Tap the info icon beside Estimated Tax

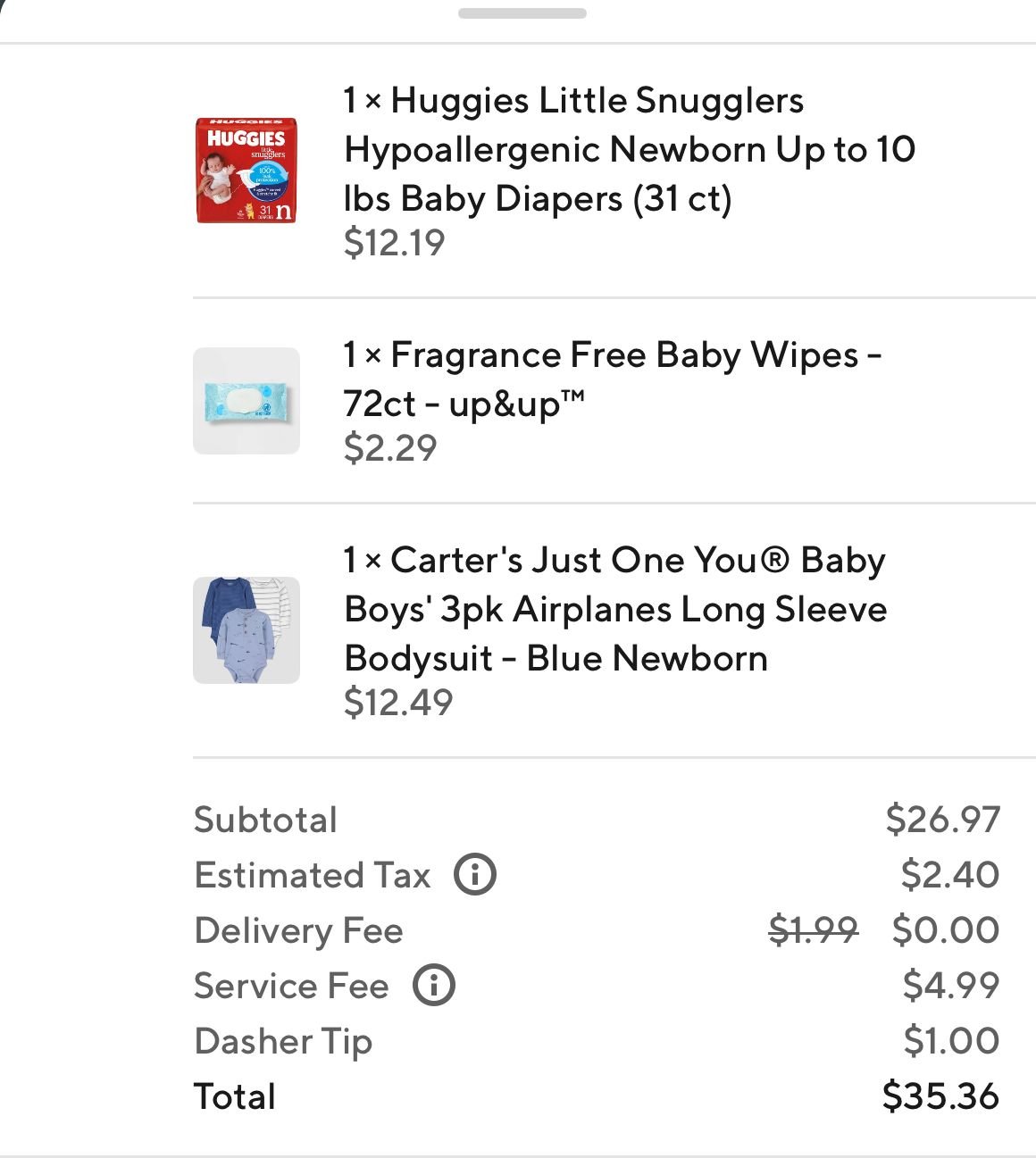coord(475,875)
